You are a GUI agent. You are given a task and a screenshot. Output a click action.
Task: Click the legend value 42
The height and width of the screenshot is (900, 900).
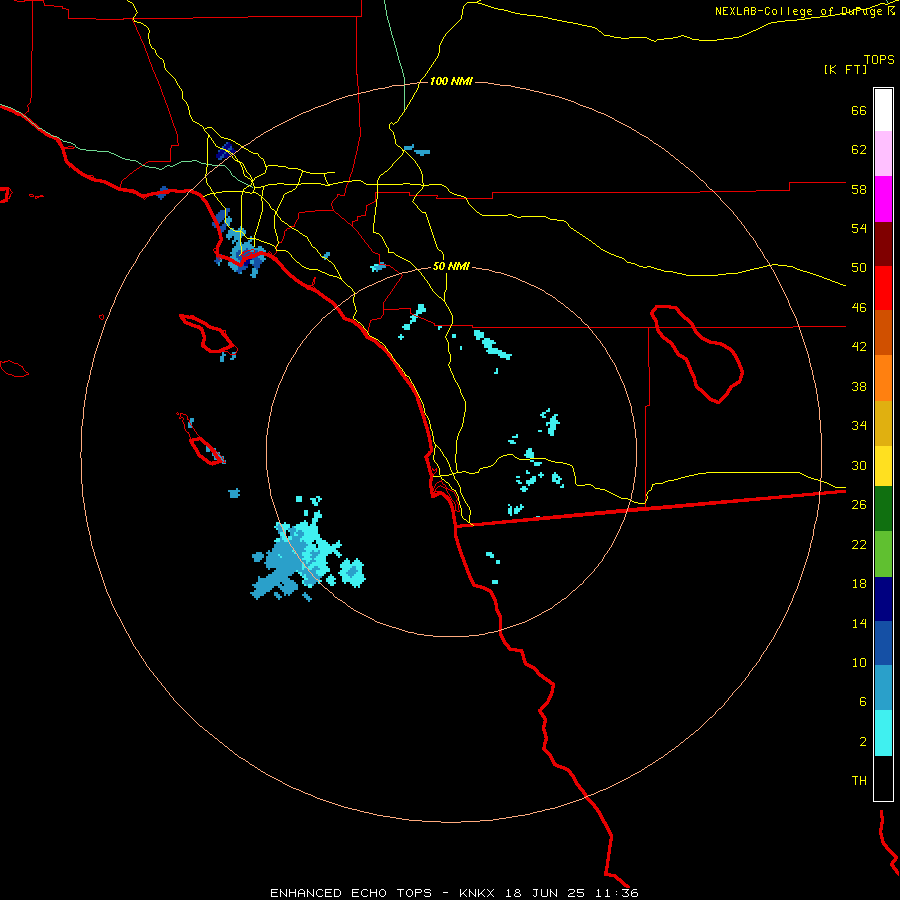point(859,347)
